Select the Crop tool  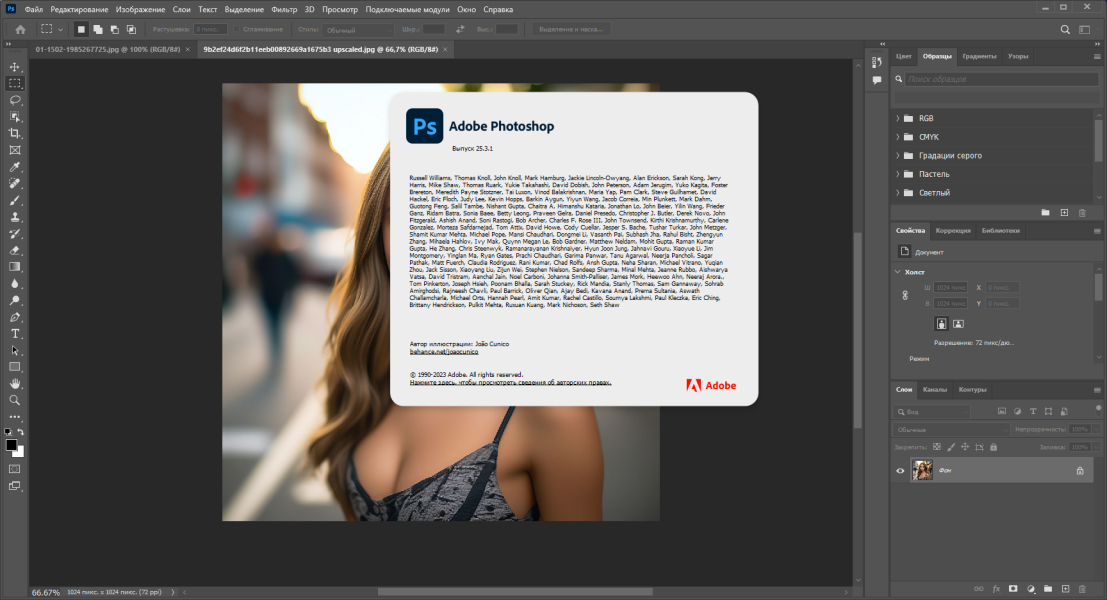point(15,133)
